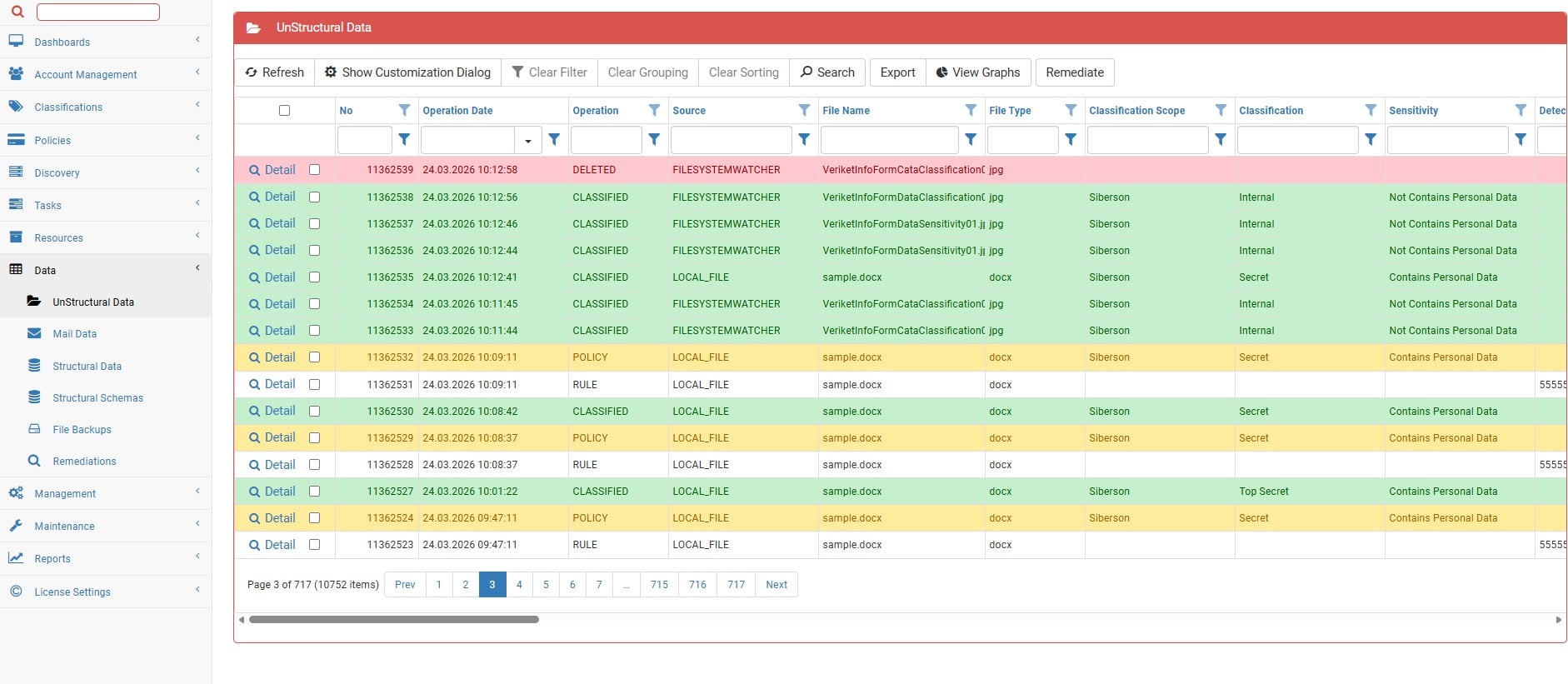Click the horizontal scrollbar thumb below table
The width and height of the screenshot is (1568, 684).
tap(393, 619)
